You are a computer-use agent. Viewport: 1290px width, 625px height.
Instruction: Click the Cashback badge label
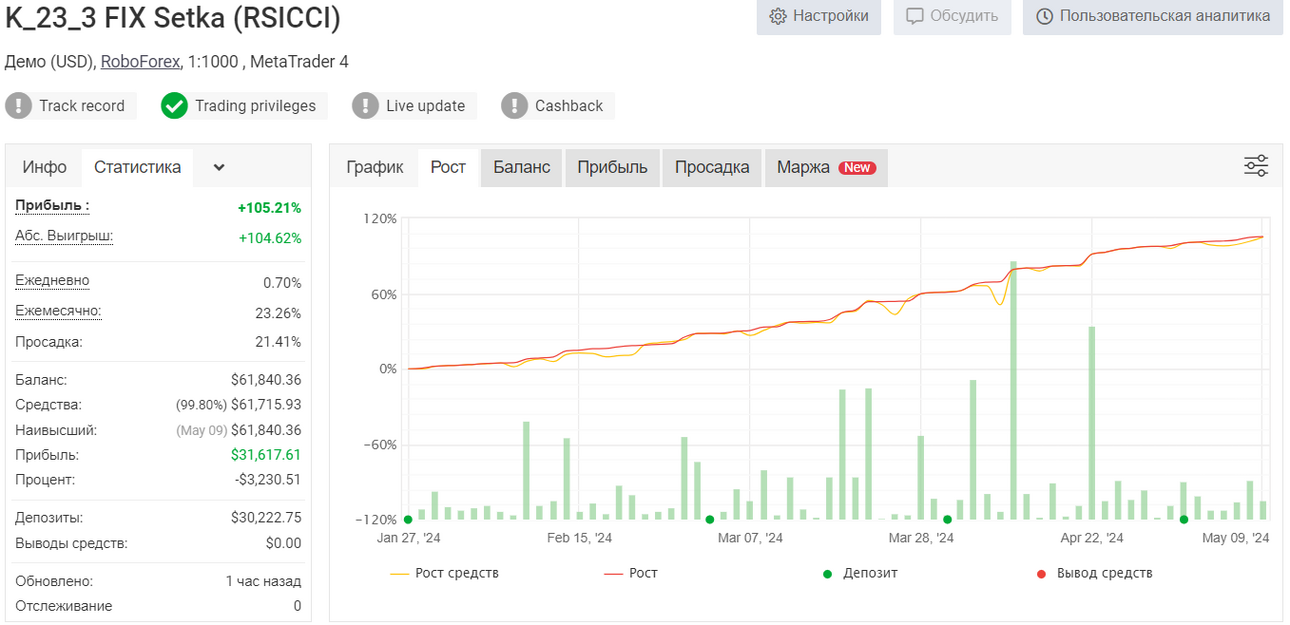click(x=569, y=106)
